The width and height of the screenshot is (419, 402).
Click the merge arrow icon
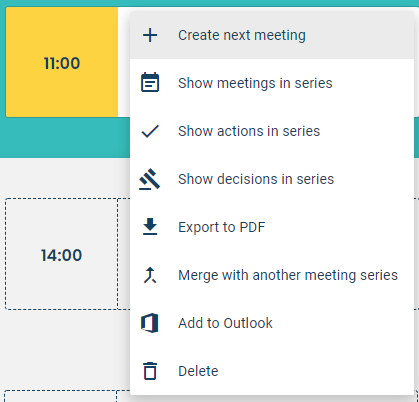coord(150,275)
